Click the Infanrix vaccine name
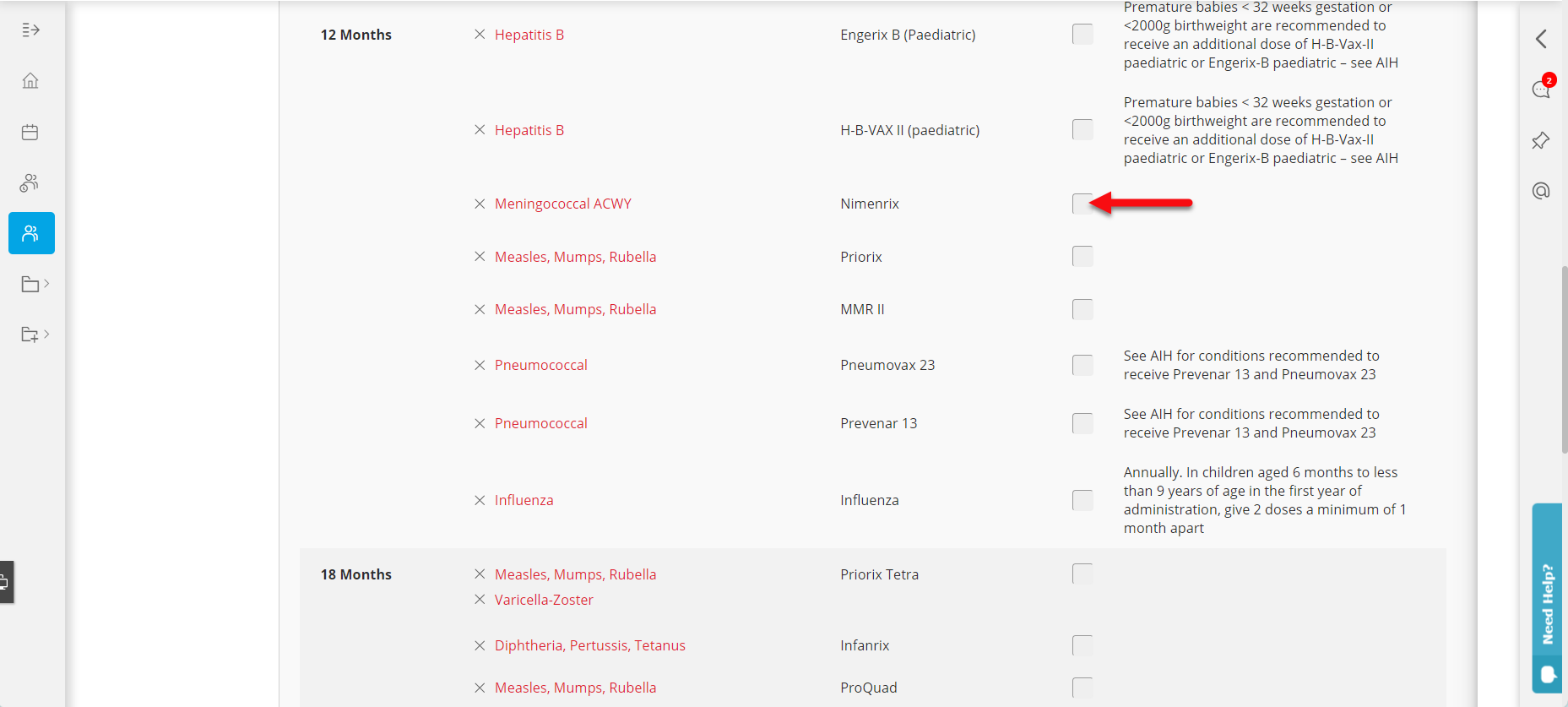 pos(865,645)
